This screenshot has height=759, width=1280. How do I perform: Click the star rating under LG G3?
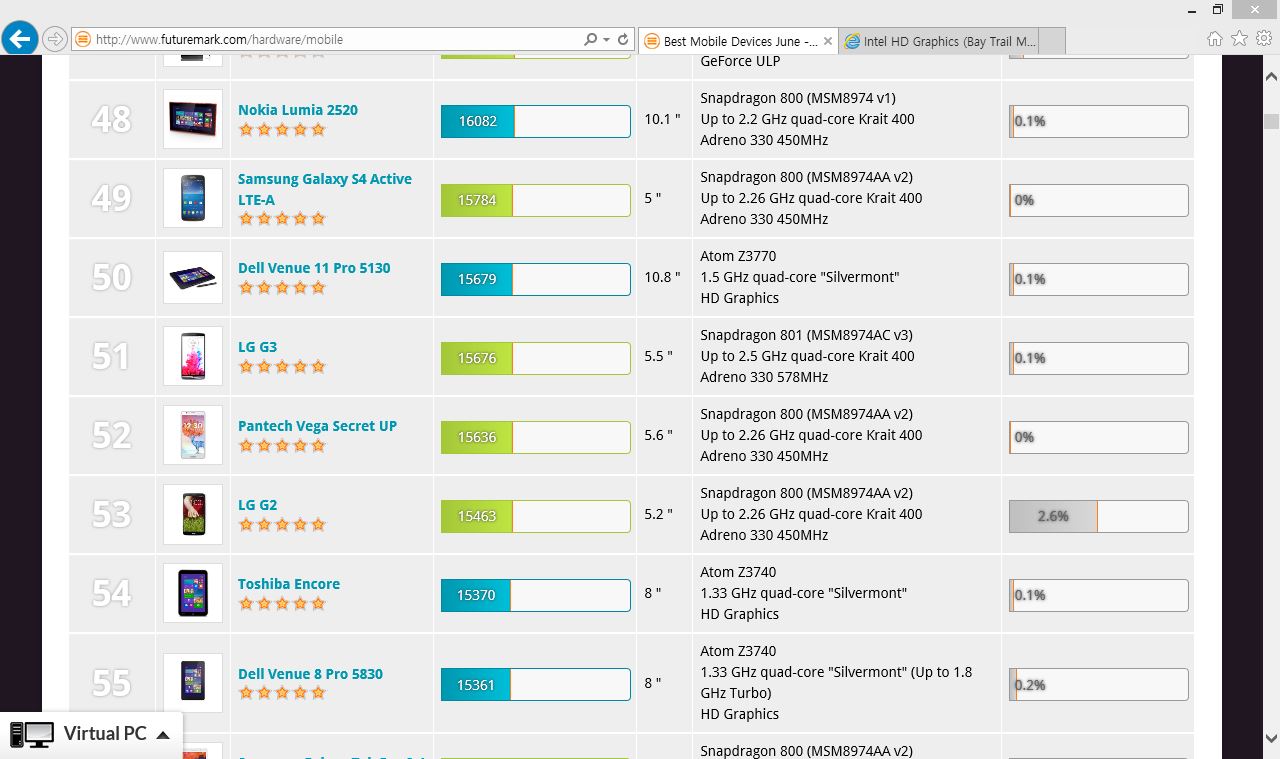282,367
